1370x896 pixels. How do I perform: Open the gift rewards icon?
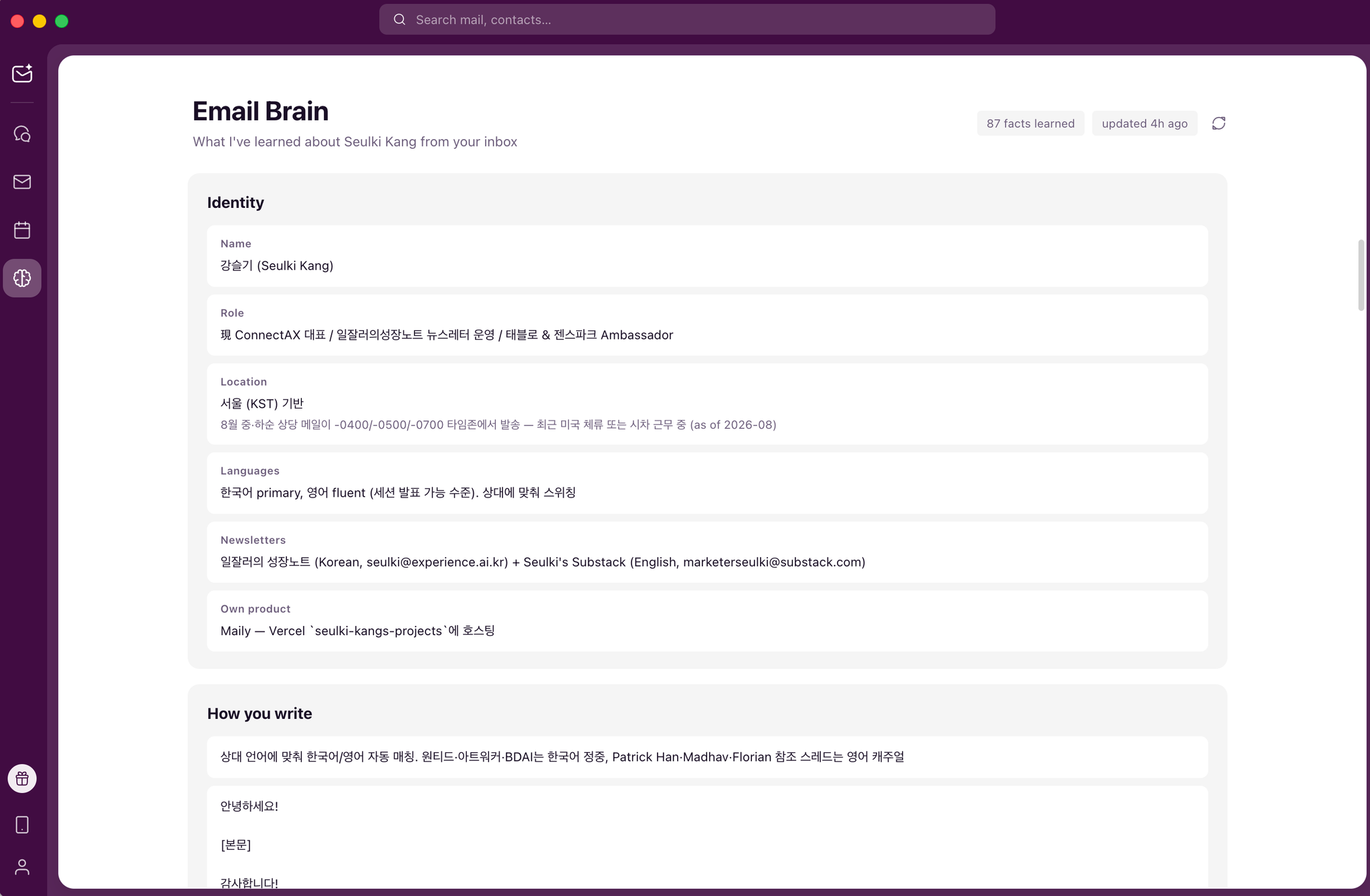[x=22, y=778]
